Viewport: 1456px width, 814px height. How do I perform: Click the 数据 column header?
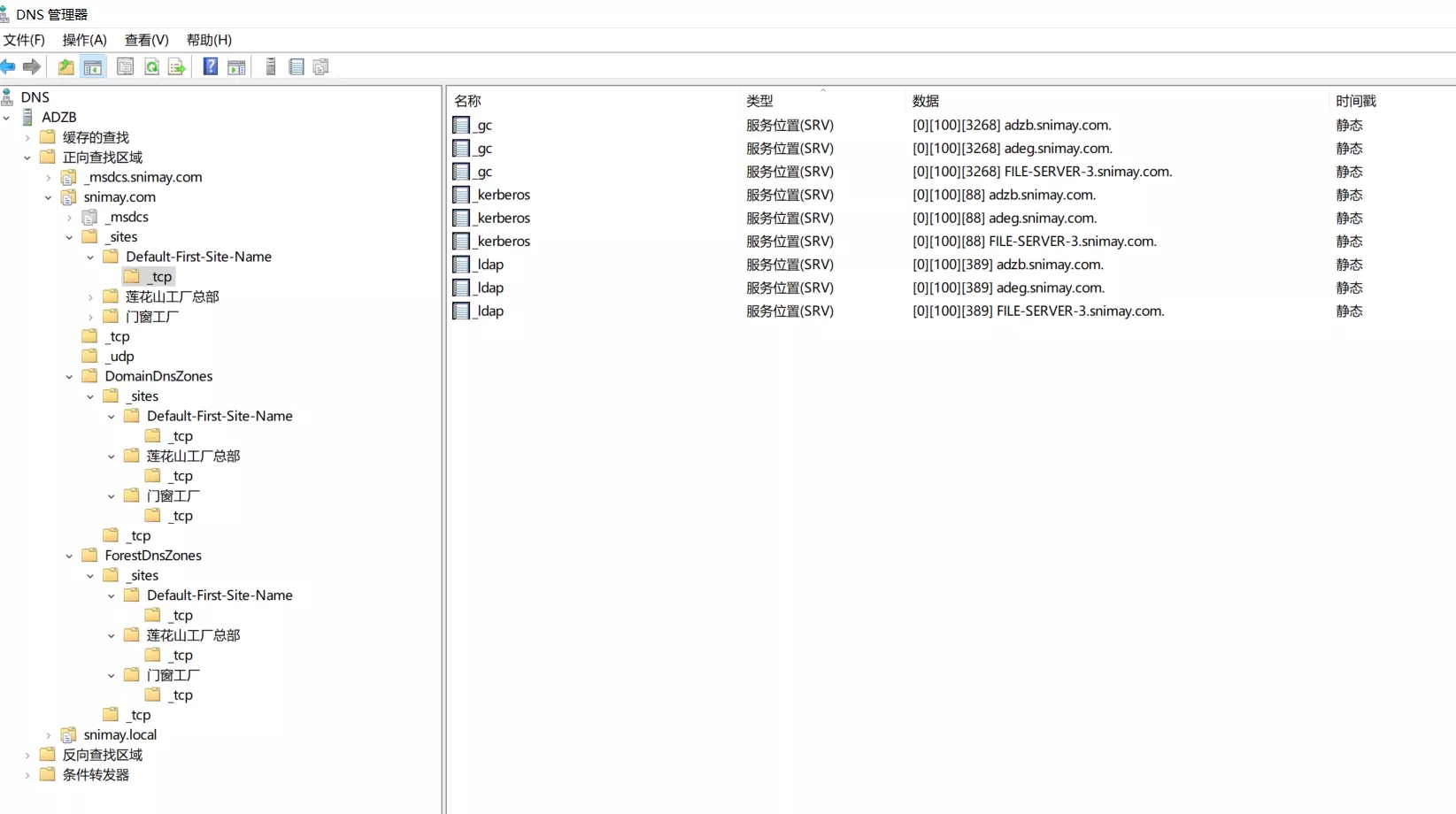(926, 101)
